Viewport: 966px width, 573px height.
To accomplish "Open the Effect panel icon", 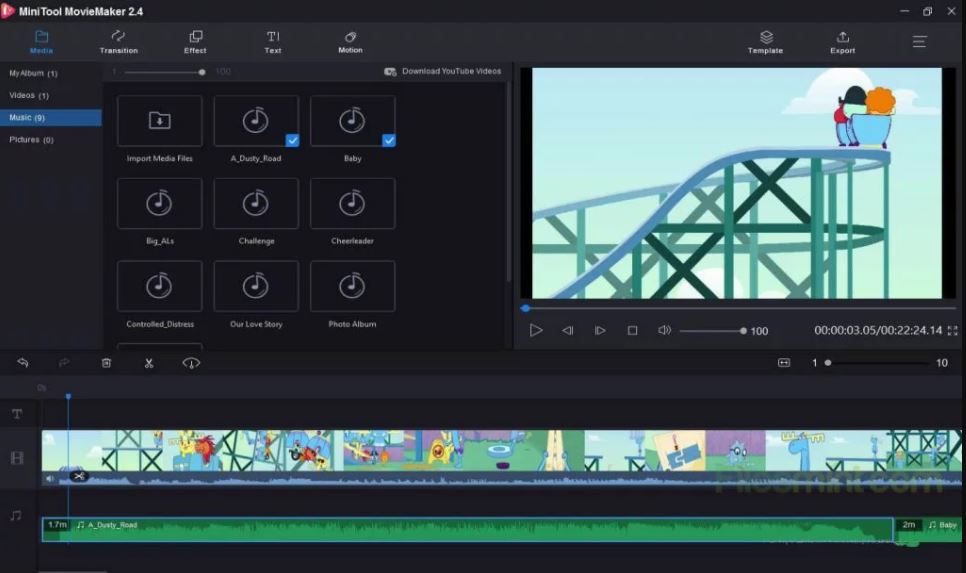I will pos(195,36).
